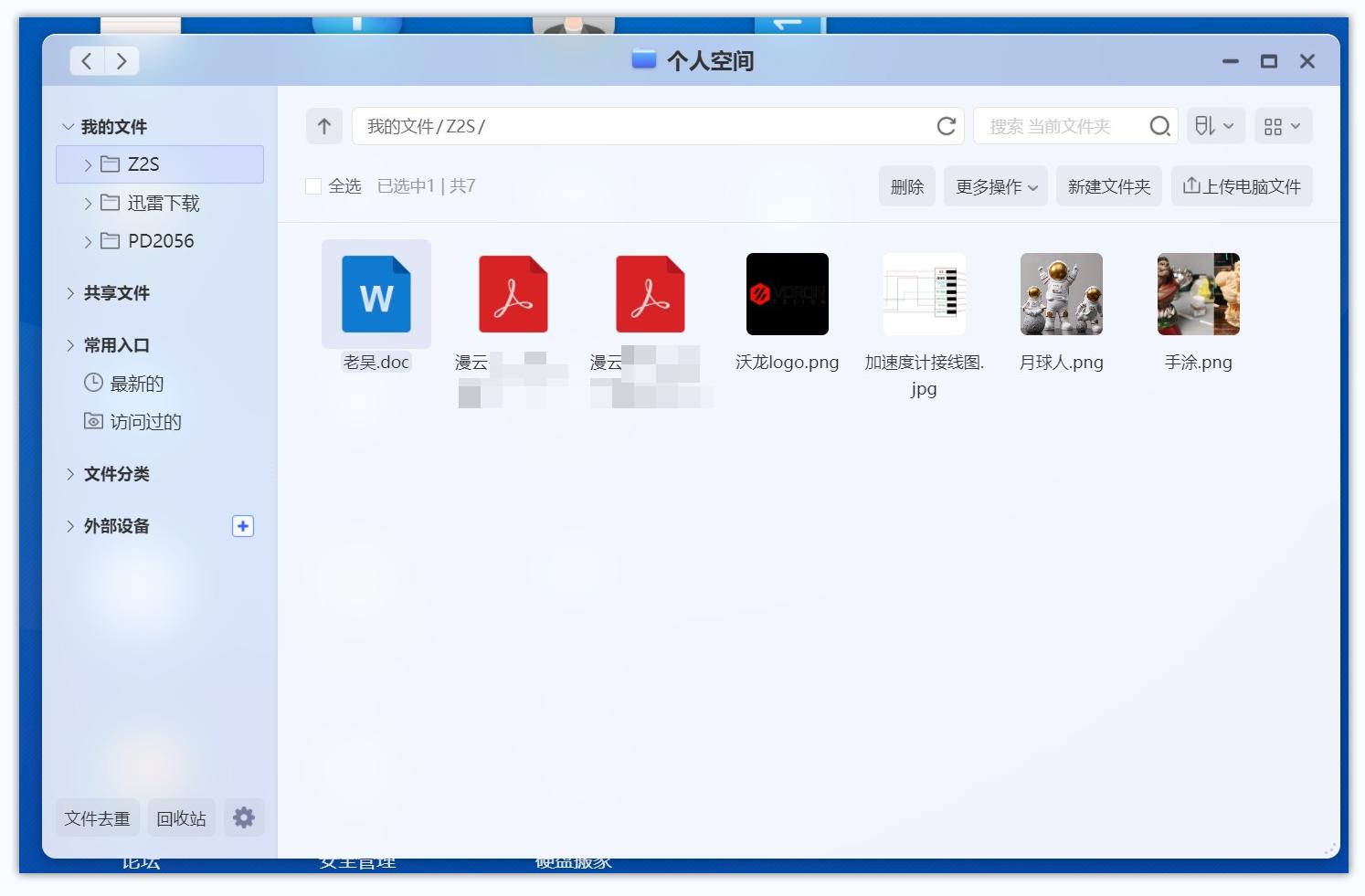Click the forward navigation arrow
Image resolution: width=1365 pixels, height=896 pixels.
tap(122, 60)
